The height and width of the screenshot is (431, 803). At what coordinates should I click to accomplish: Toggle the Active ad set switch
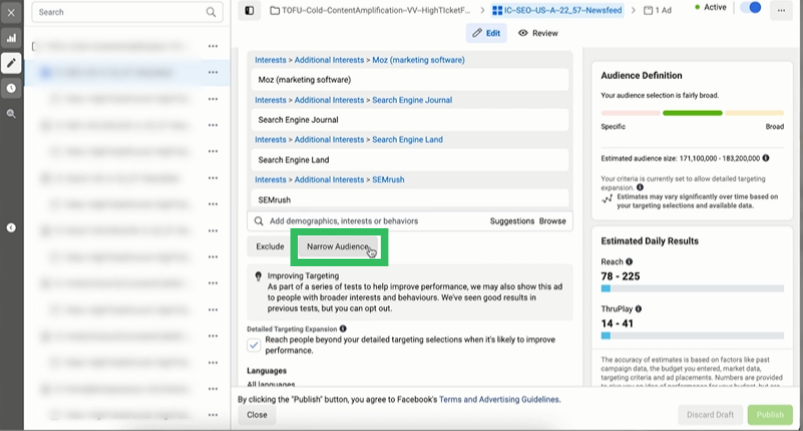751,8
